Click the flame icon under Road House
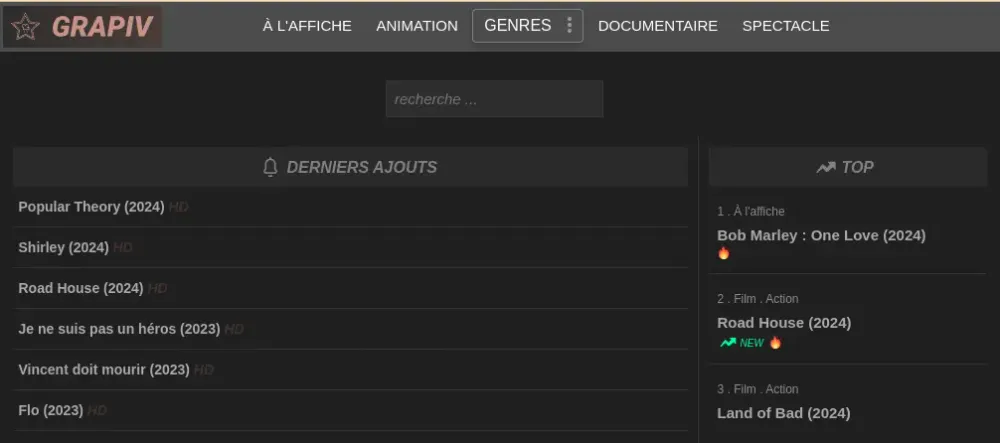Viewport: 1000px width, 443px height. 775,343
